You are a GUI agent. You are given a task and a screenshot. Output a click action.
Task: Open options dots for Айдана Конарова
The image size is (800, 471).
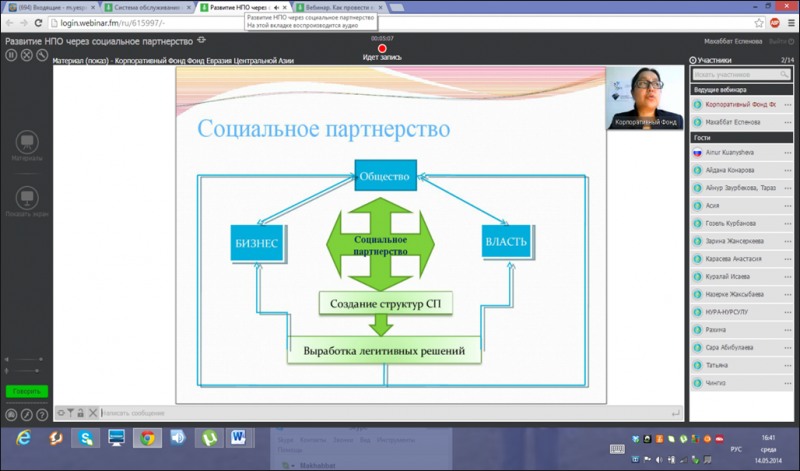[x=788, y=170]
